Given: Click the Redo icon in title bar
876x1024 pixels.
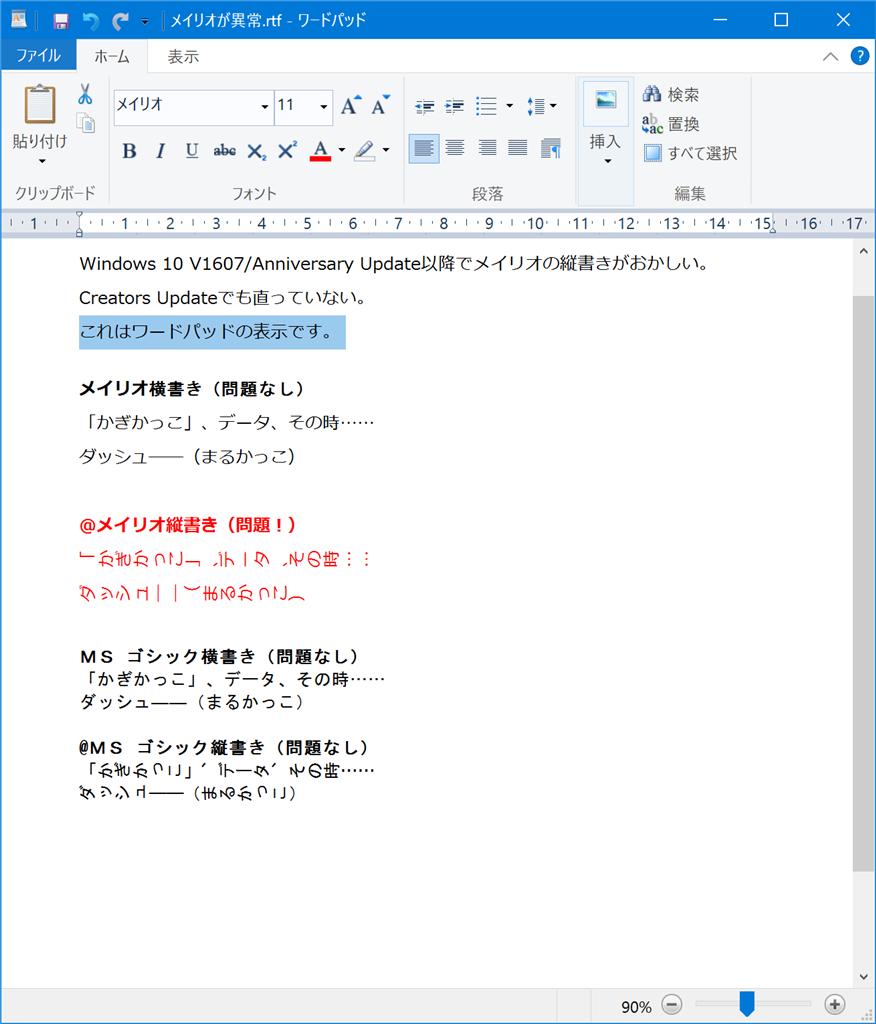Looking at the screenshot, I should coord(120,22).
